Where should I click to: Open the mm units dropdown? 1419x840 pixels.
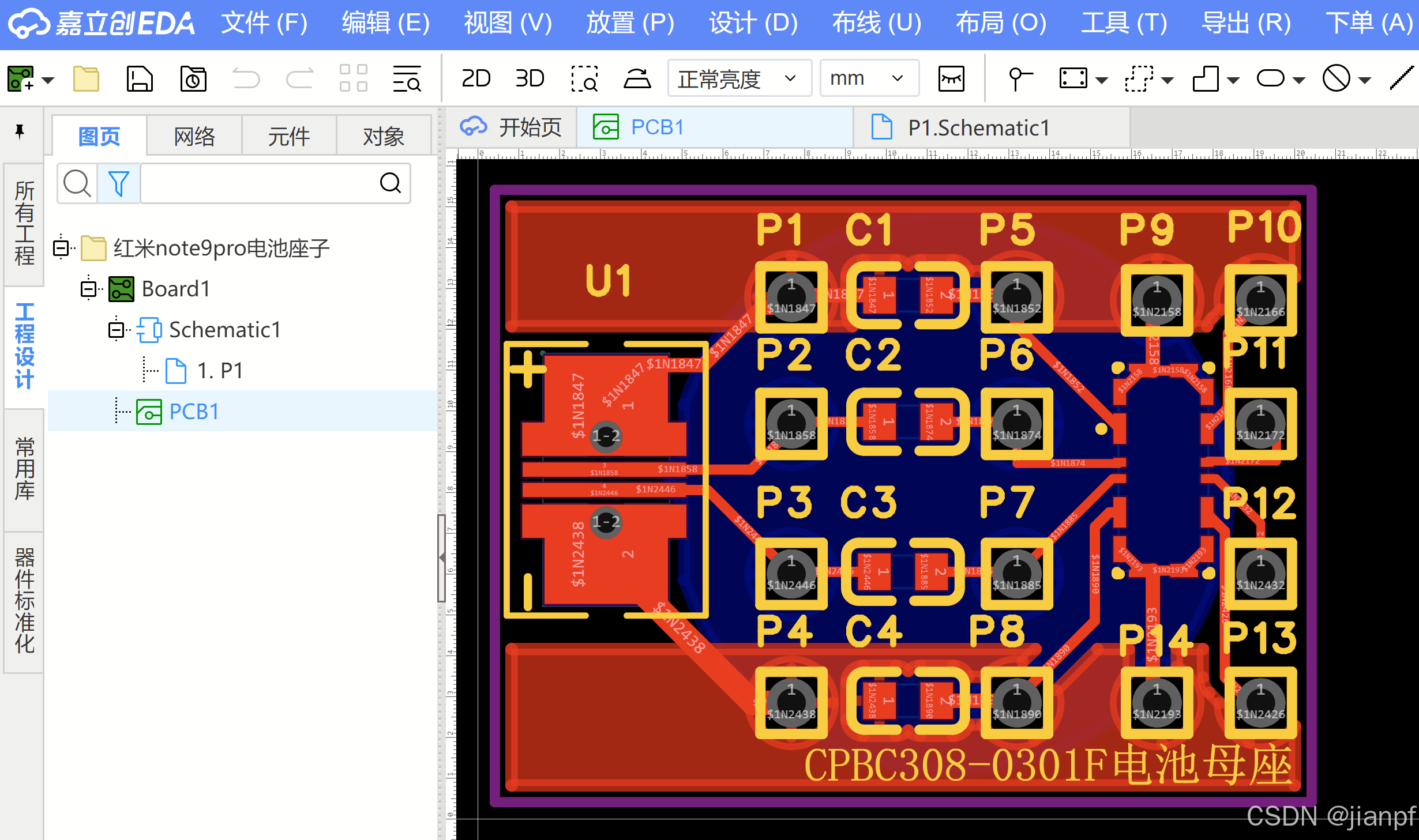868,78
